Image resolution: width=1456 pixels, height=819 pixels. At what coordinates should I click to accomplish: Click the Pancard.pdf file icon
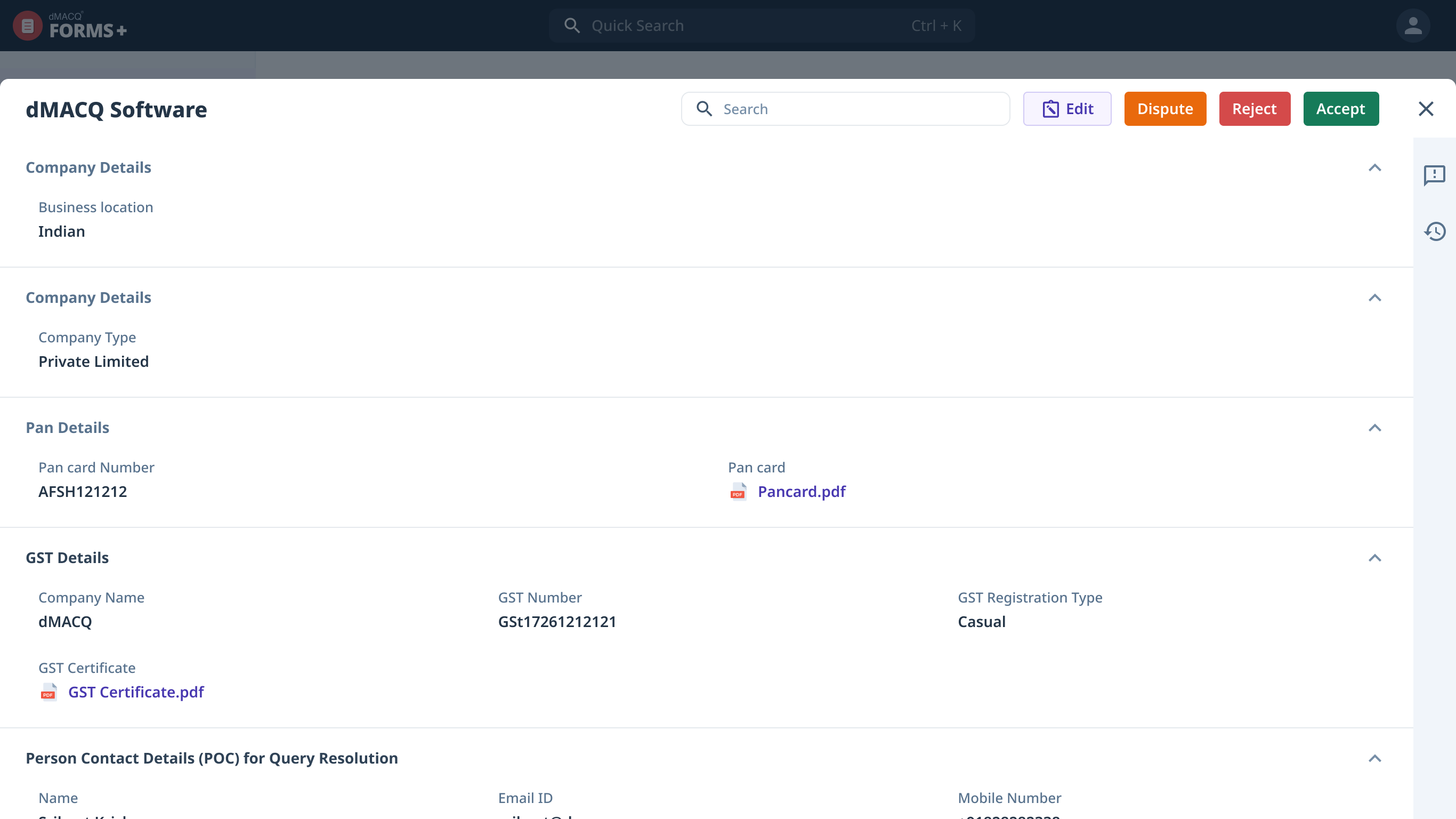click(x=738, y=492)
